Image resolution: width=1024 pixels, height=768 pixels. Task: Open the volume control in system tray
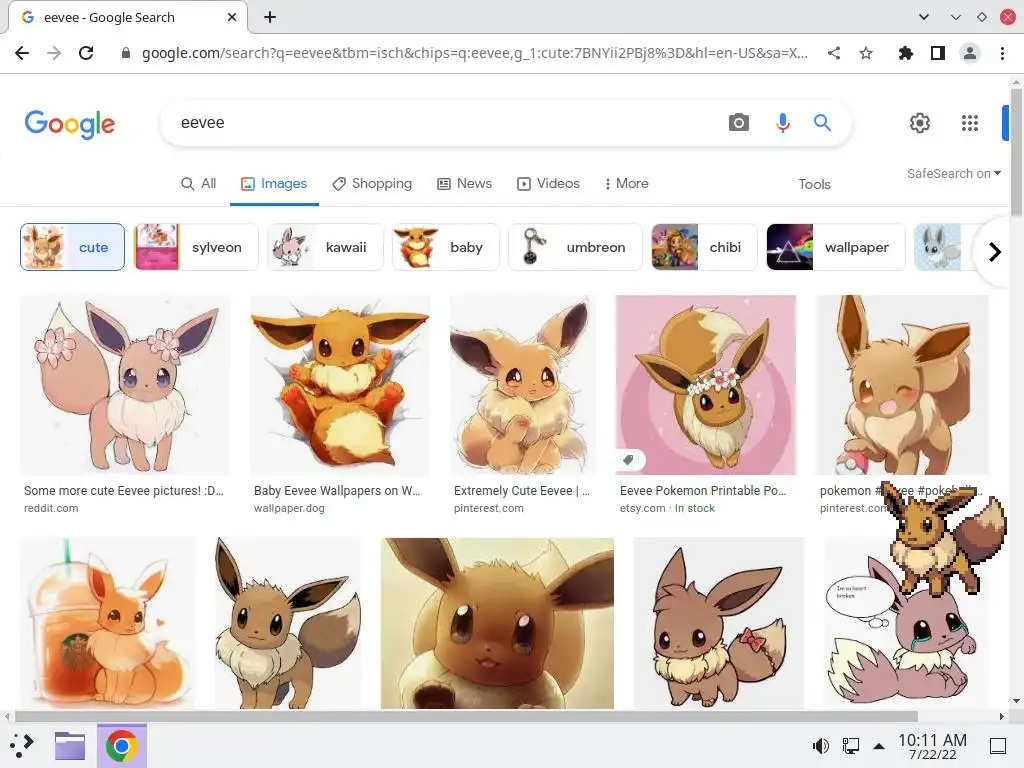[x=821, y=745]
